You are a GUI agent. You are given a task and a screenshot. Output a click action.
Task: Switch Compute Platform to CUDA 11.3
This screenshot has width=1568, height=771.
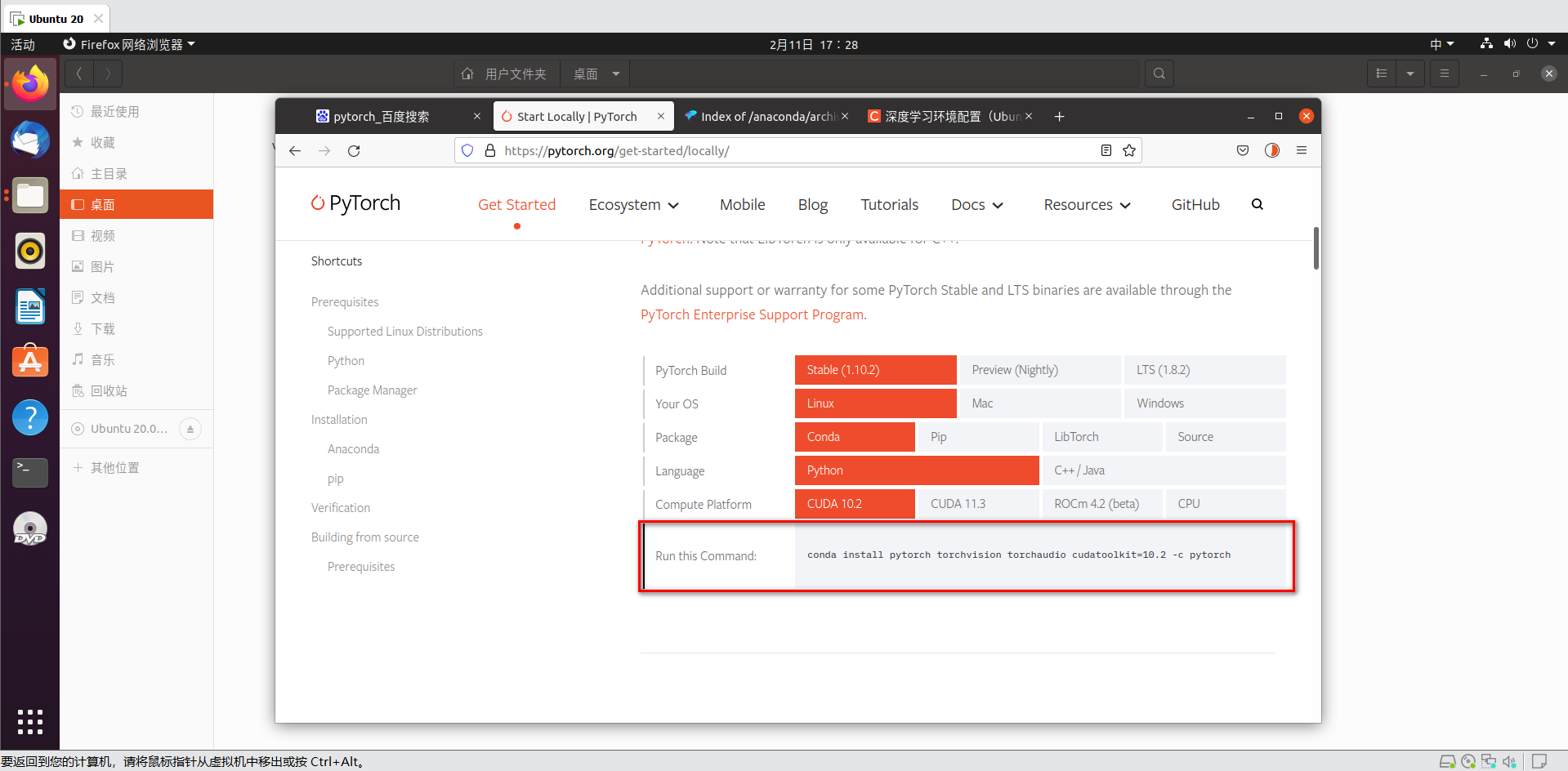click(977, 503)
